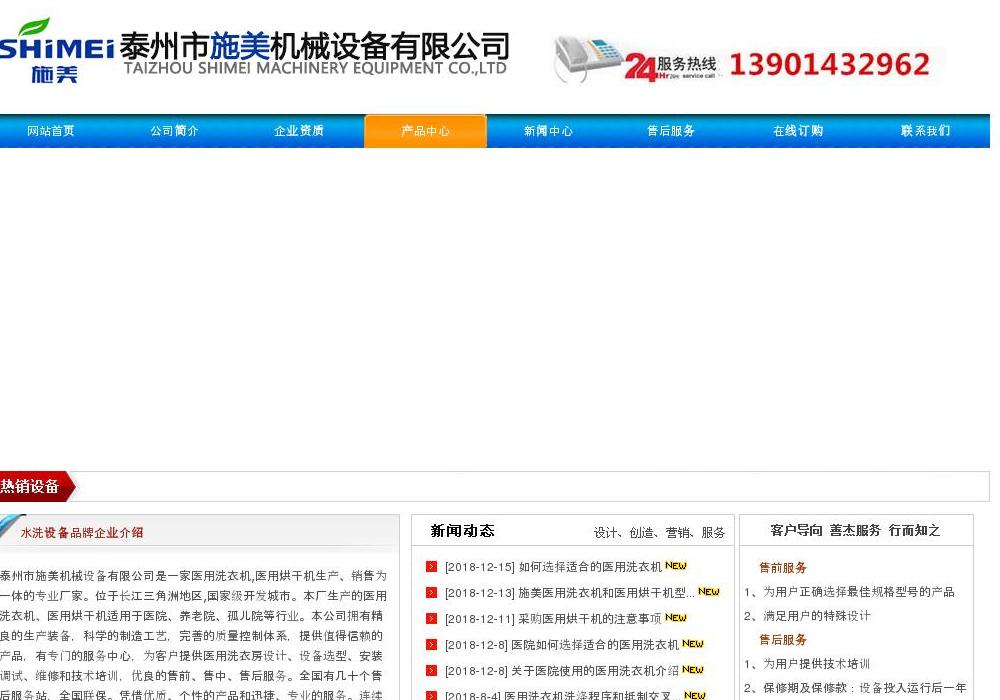Click the SHiMEi company logo
The width and height of the screenshot is (1000, 700).
coord(56,51)
